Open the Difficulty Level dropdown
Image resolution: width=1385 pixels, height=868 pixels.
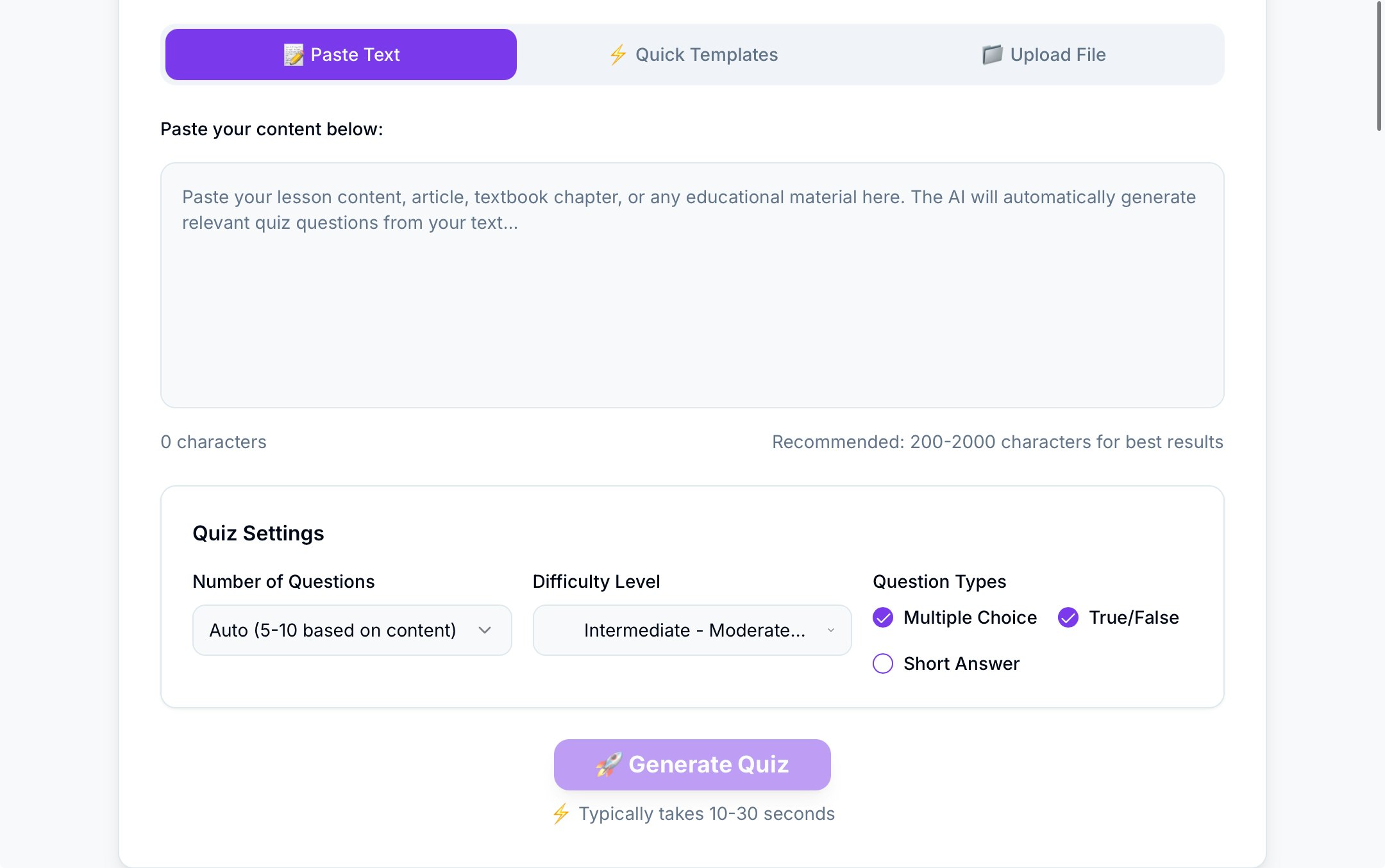692,630
